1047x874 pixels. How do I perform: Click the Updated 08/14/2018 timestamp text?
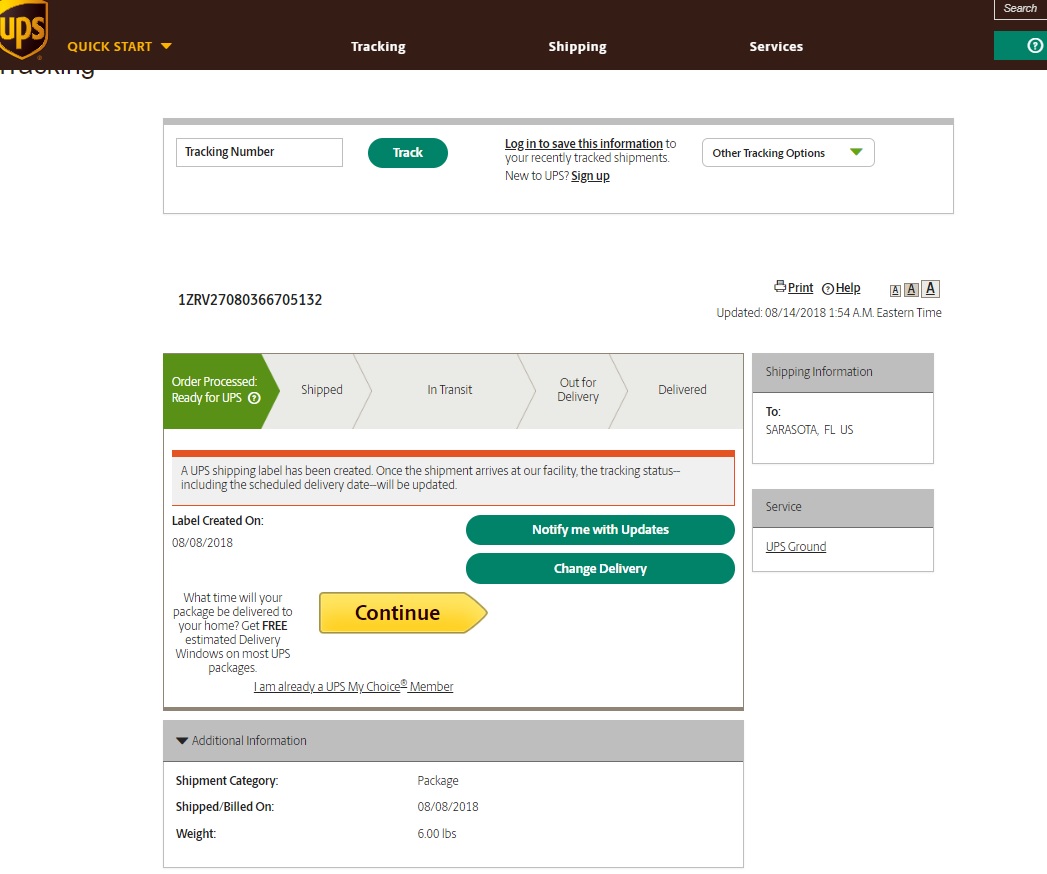tap(829, 312)
